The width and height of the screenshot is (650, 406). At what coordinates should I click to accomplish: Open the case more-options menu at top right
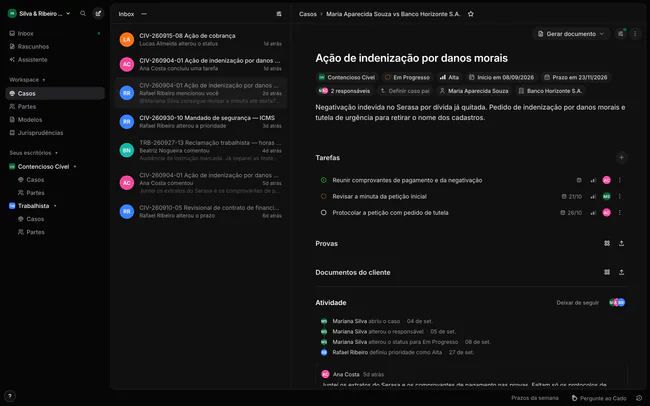click(x=635, y=34)
